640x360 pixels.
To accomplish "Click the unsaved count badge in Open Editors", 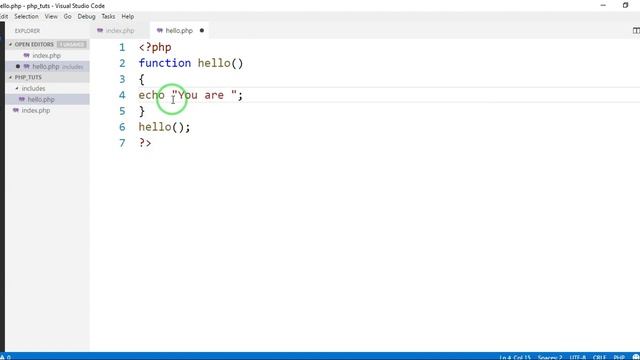I will 72,44.
